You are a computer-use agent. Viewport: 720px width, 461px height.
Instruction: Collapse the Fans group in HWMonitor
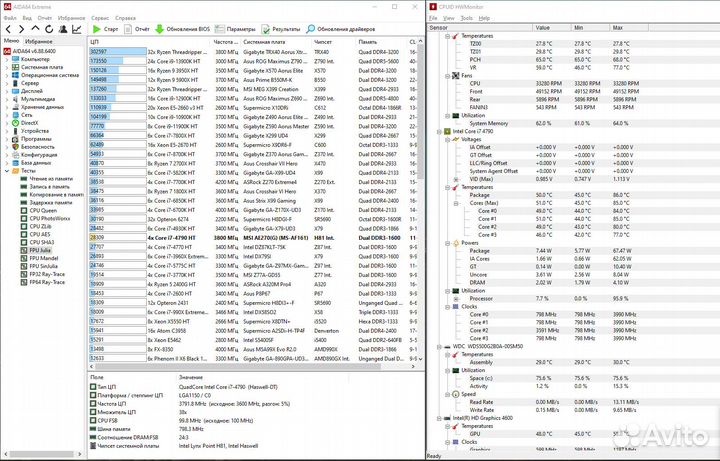tap(447, 76)
